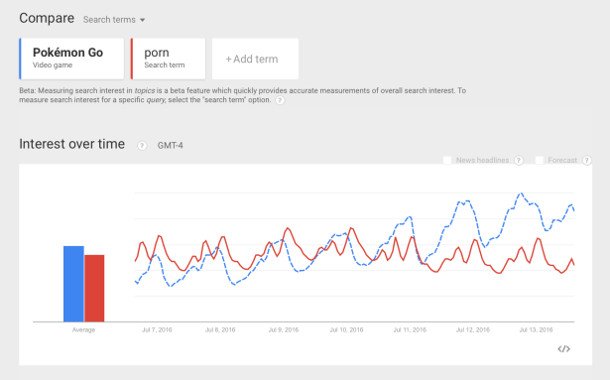Screen dimensions: 610x380
Task: Click the Jul 13, 2016 axis label
Action: pyautogui.click(x=536, y=330)
